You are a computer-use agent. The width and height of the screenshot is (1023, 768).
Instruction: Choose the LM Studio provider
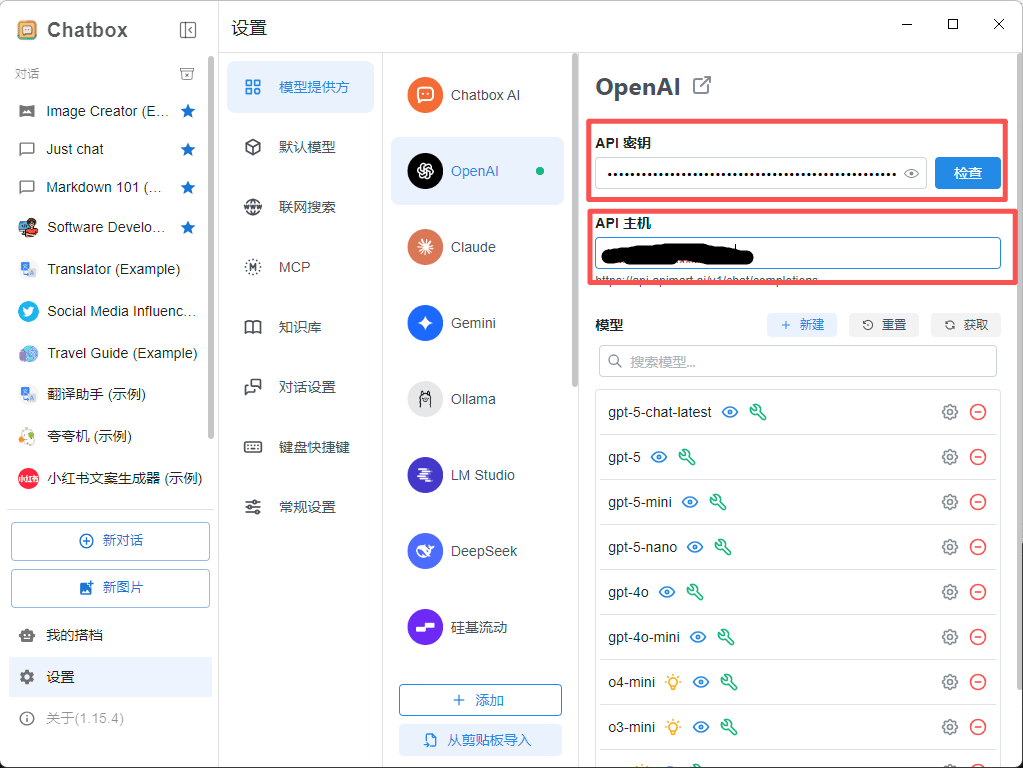coord(477,475)
